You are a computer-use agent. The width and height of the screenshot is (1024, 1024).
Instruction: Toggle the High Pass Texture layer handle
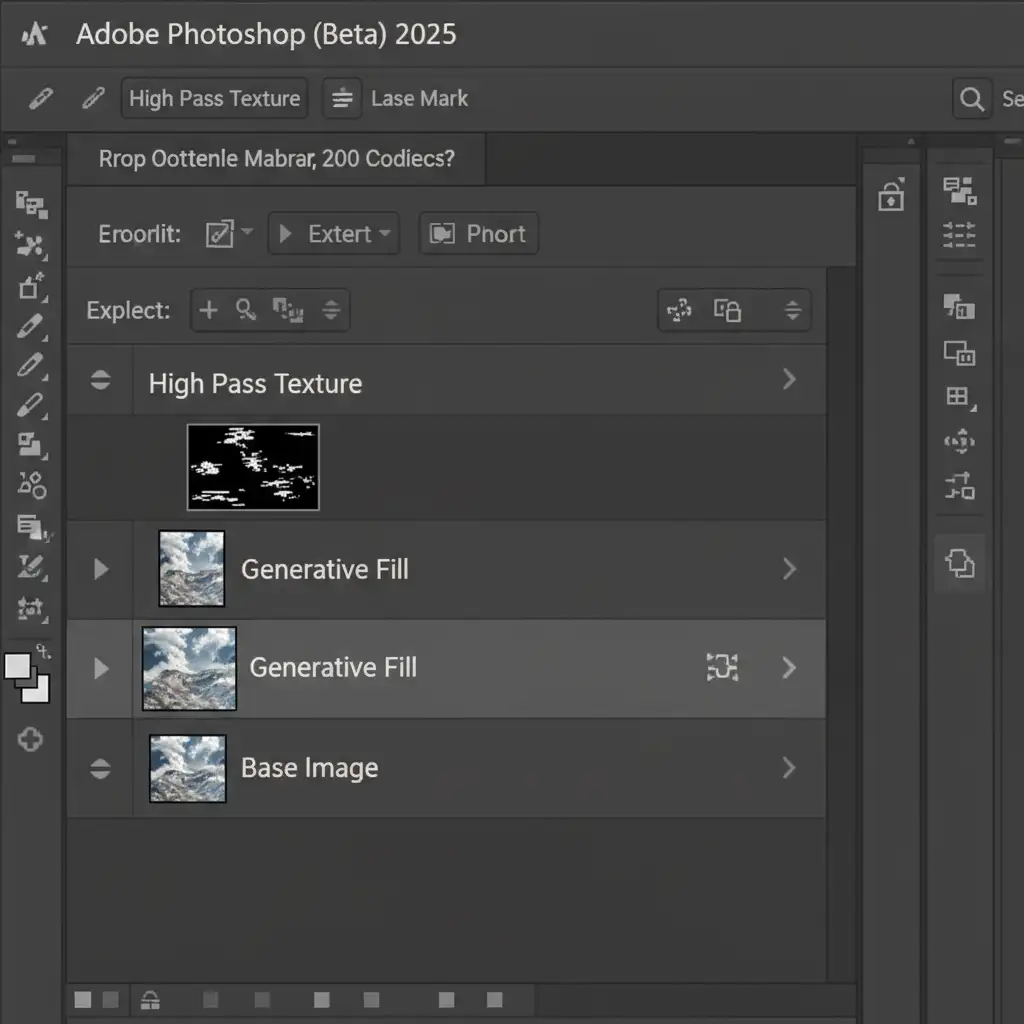[100, 380]
